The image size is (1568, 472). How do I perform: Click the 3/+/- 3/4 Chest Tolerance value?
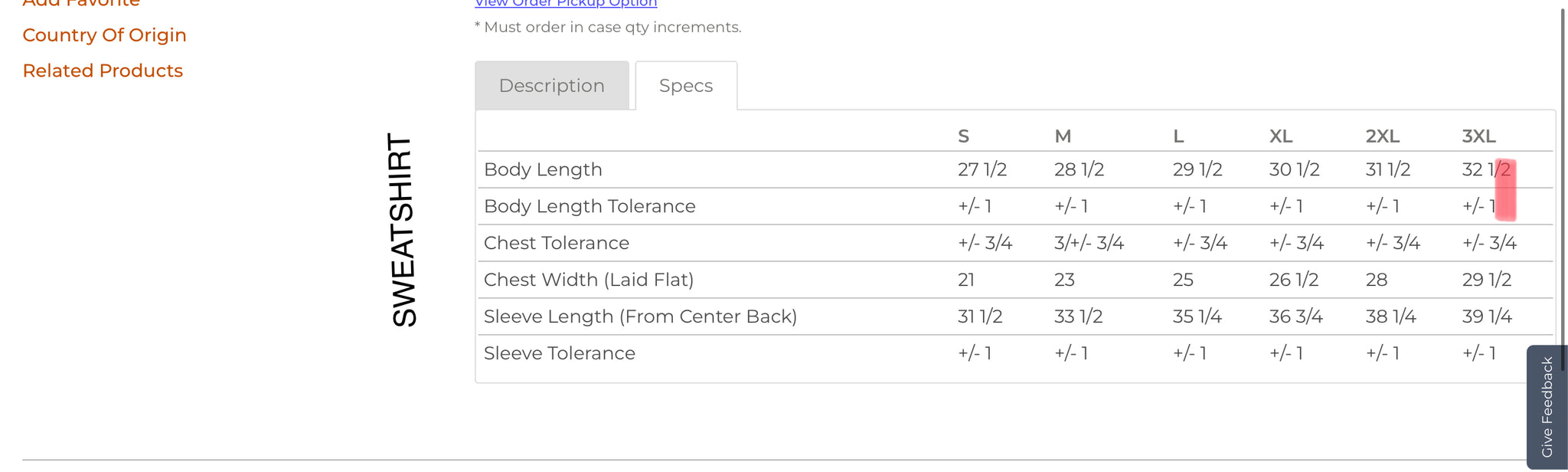1089,243
